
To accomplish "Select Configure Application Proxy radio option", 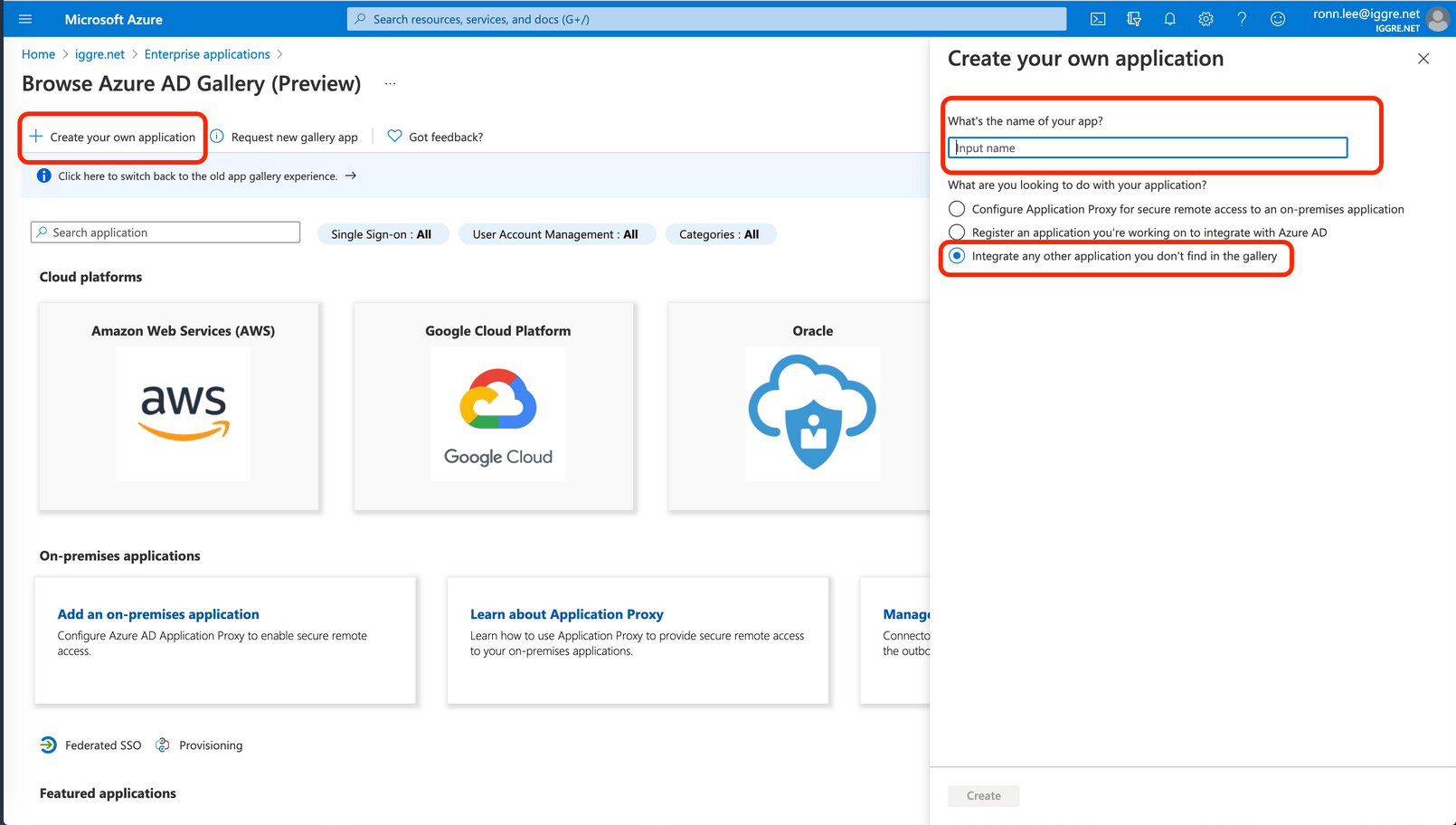I will pos(957,209).
